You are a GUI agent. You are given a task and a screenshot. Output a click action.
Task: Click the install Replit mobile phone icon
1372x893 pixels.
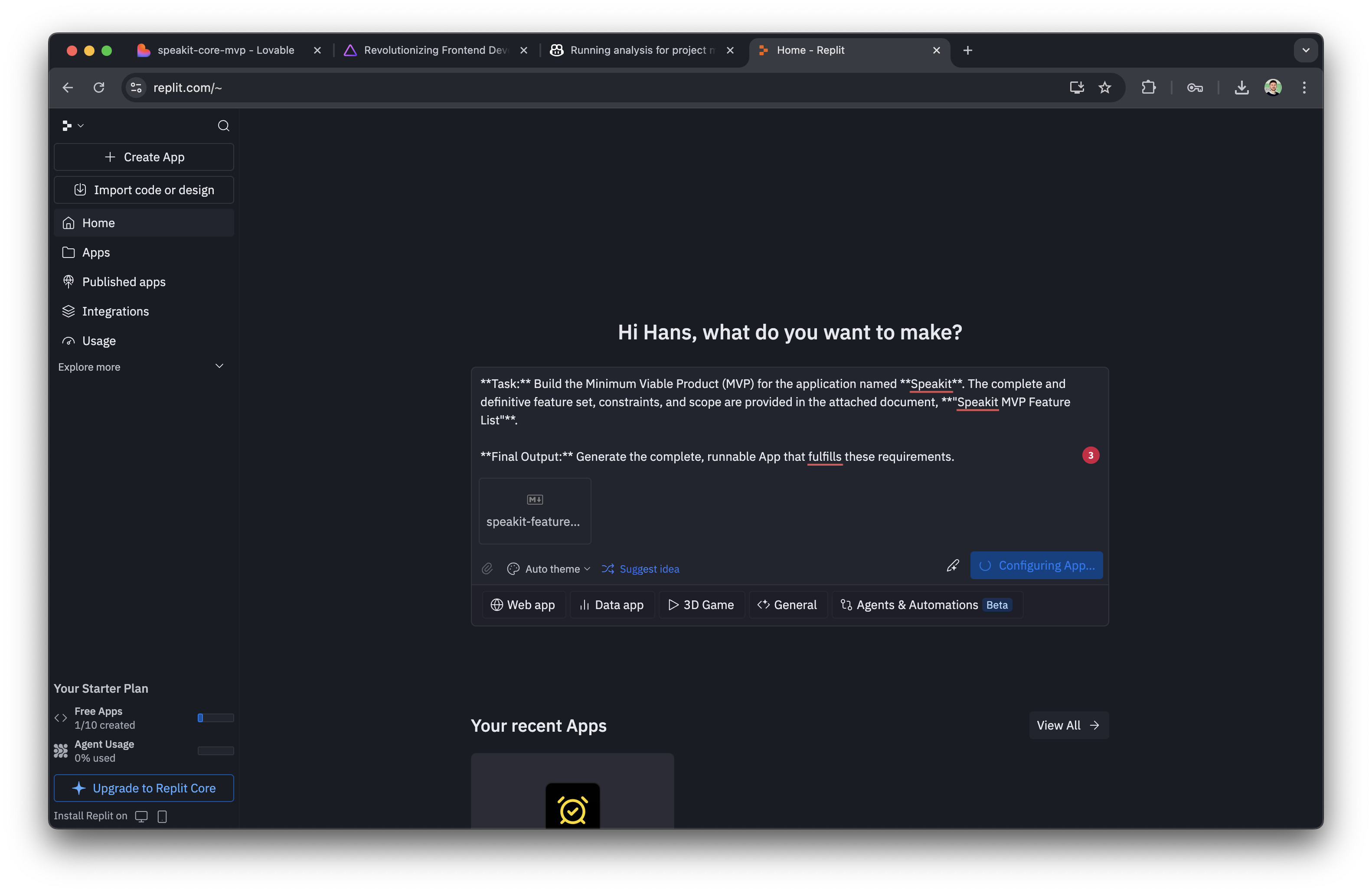162,816
